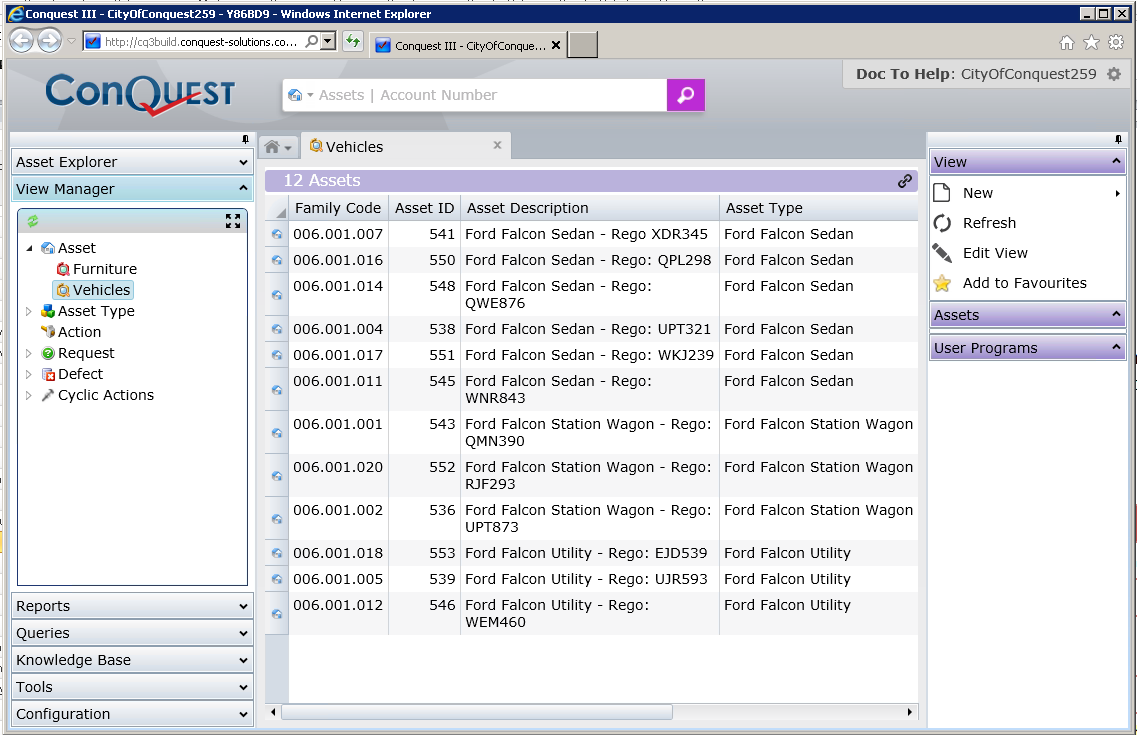Sort by the Asset Type column header

tap(819, 208)
